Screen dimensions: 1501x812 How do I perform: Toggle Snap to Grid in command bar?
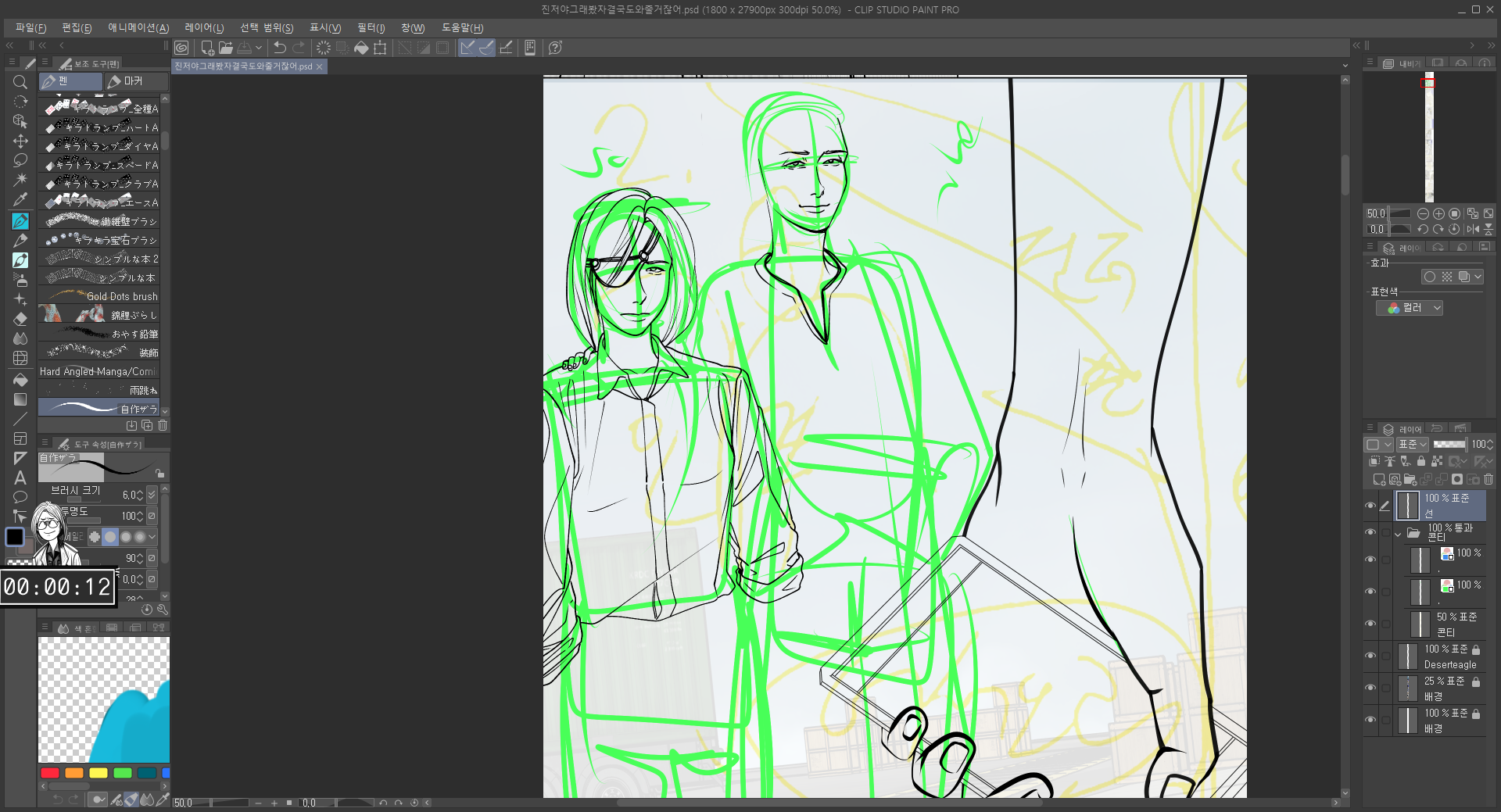[506, 48]
